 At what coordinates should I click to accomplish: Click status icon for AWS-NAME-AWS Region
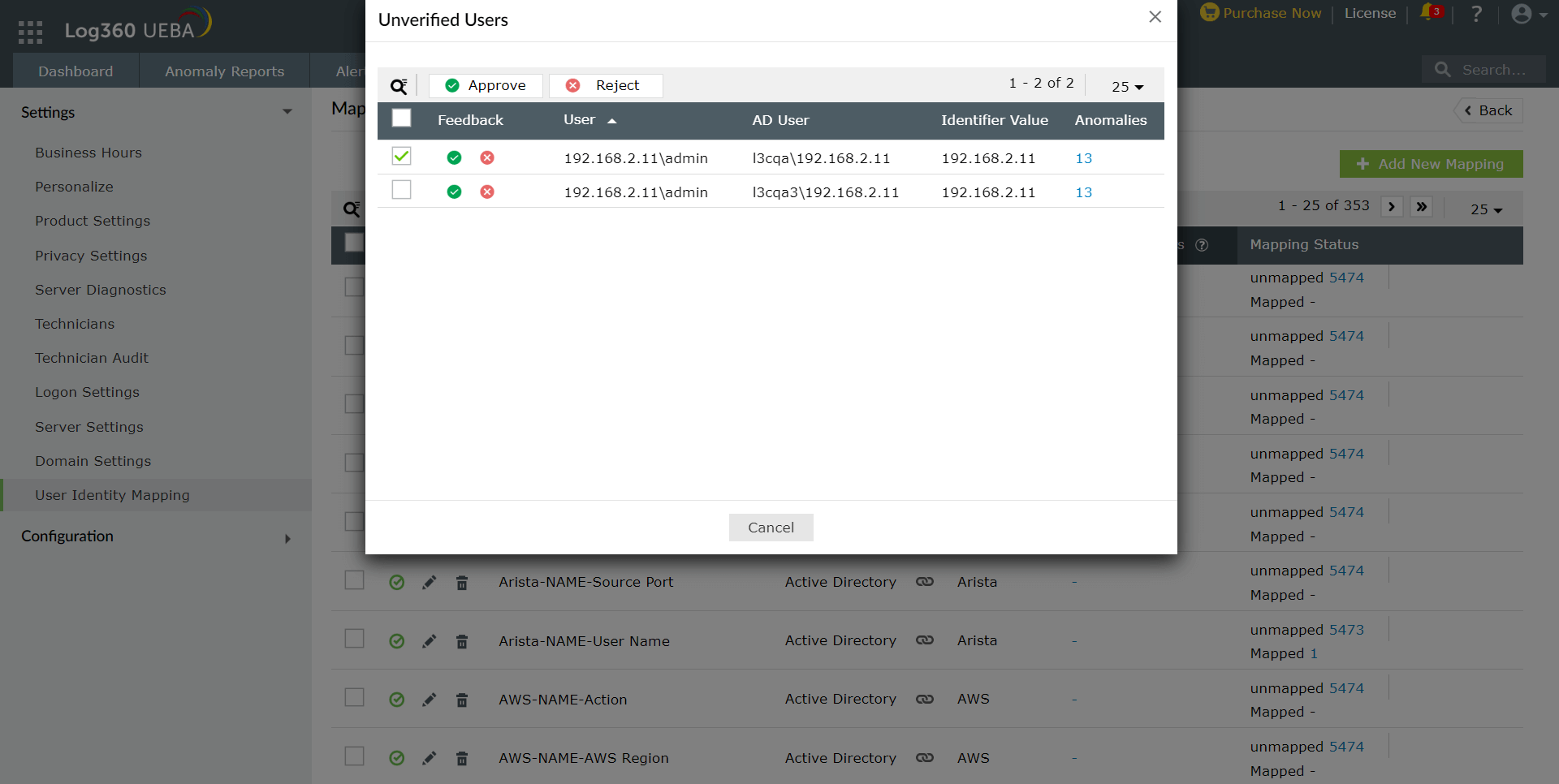tap(397, 758)
